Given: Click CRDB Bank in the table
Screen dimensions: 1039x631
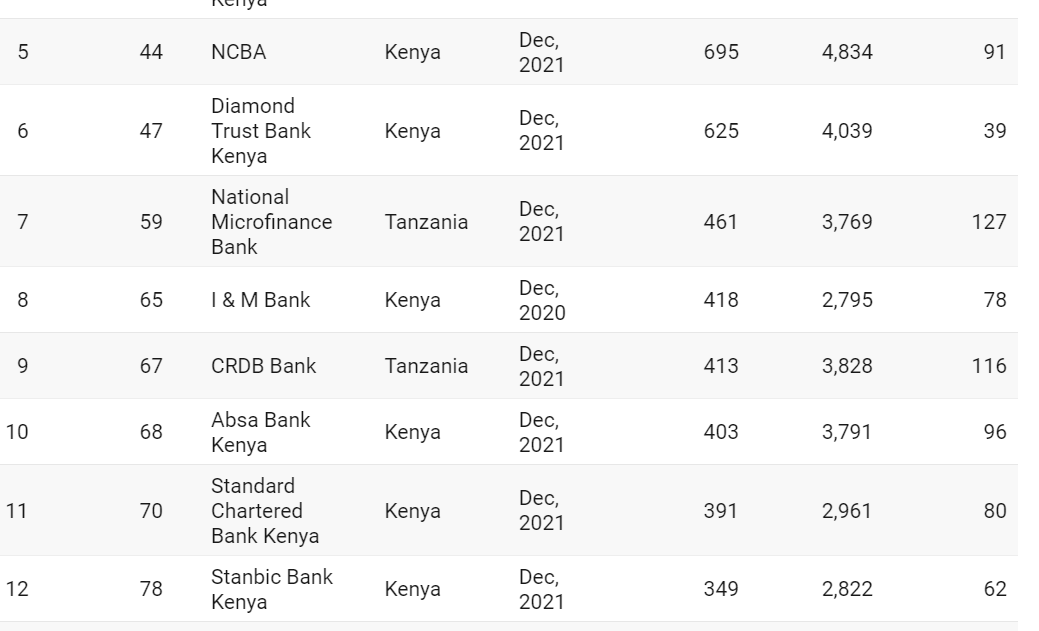Looking at the screenshot, I should 263,366.
